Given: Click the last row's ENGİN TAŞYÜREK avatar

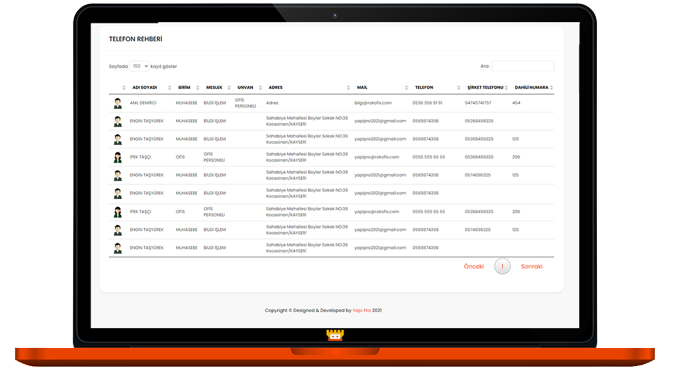Looking at the screenshot, I should [x=117, y=248].
